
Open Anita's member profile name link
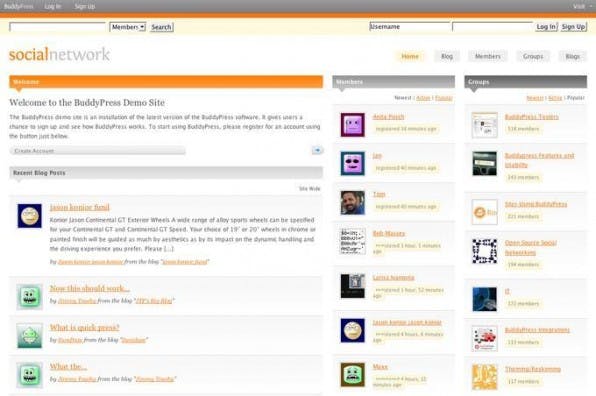click(388, 117)
